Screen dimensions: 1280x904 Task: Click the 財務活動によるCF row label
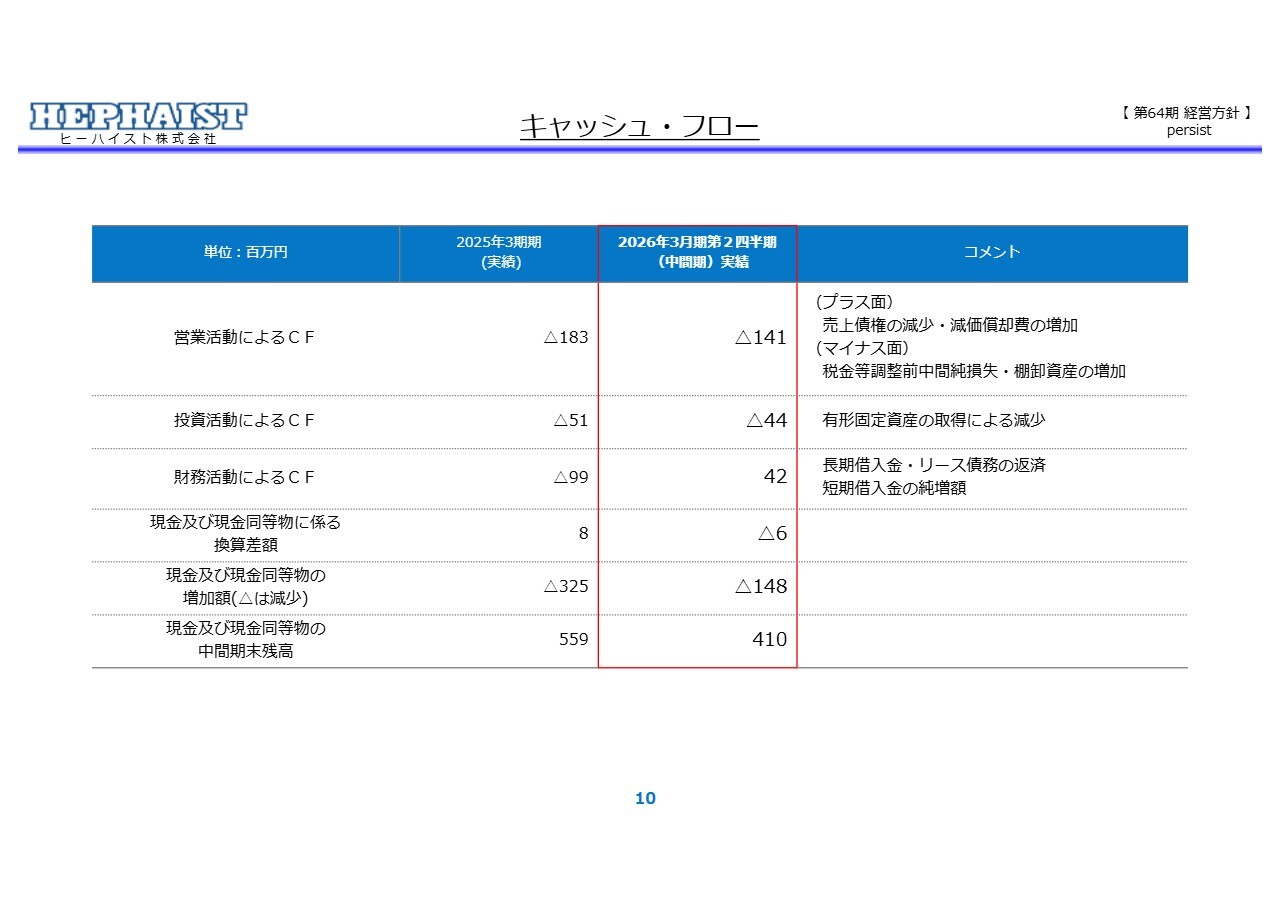[245, 478]
